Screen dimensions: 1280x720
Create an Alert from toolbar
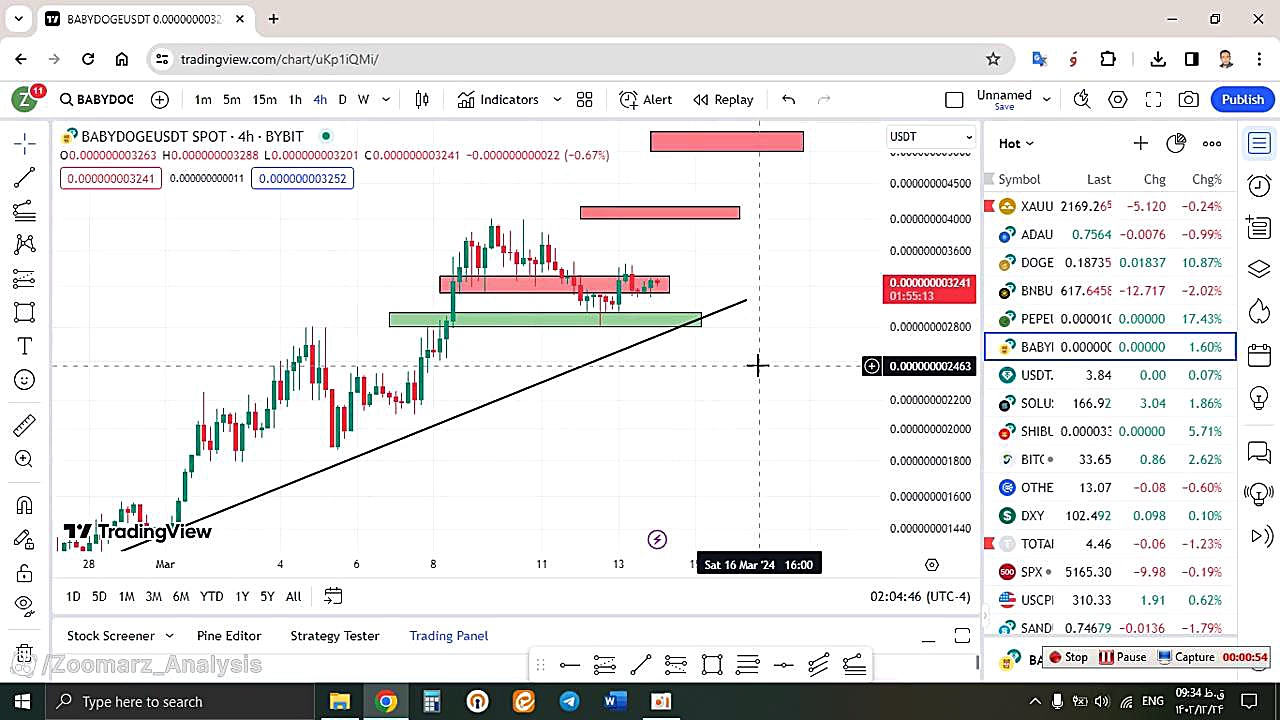click(645, 100)
